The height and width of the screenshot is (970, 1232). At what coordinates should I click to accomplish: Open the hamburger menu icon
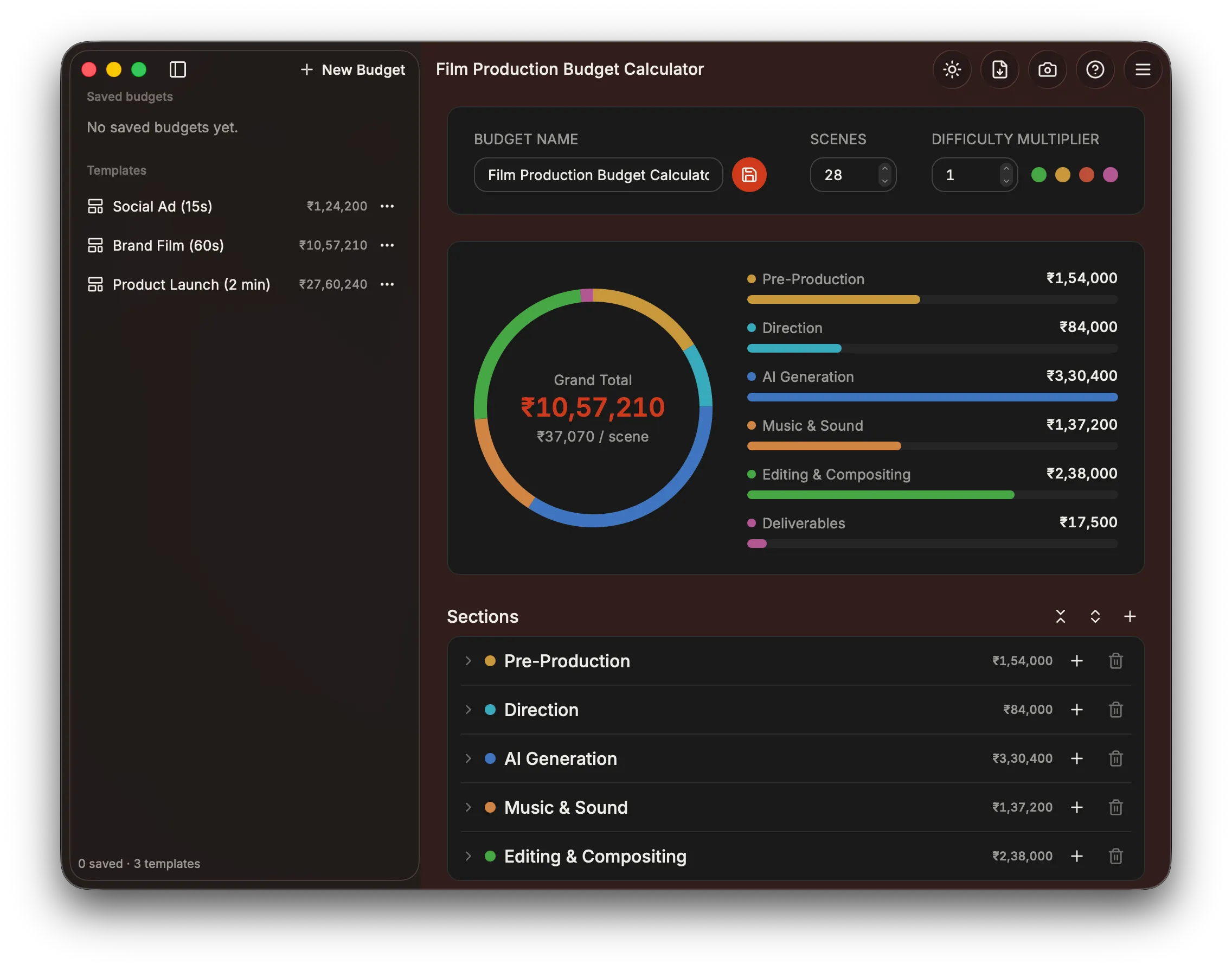click(x=1143, y=69)
